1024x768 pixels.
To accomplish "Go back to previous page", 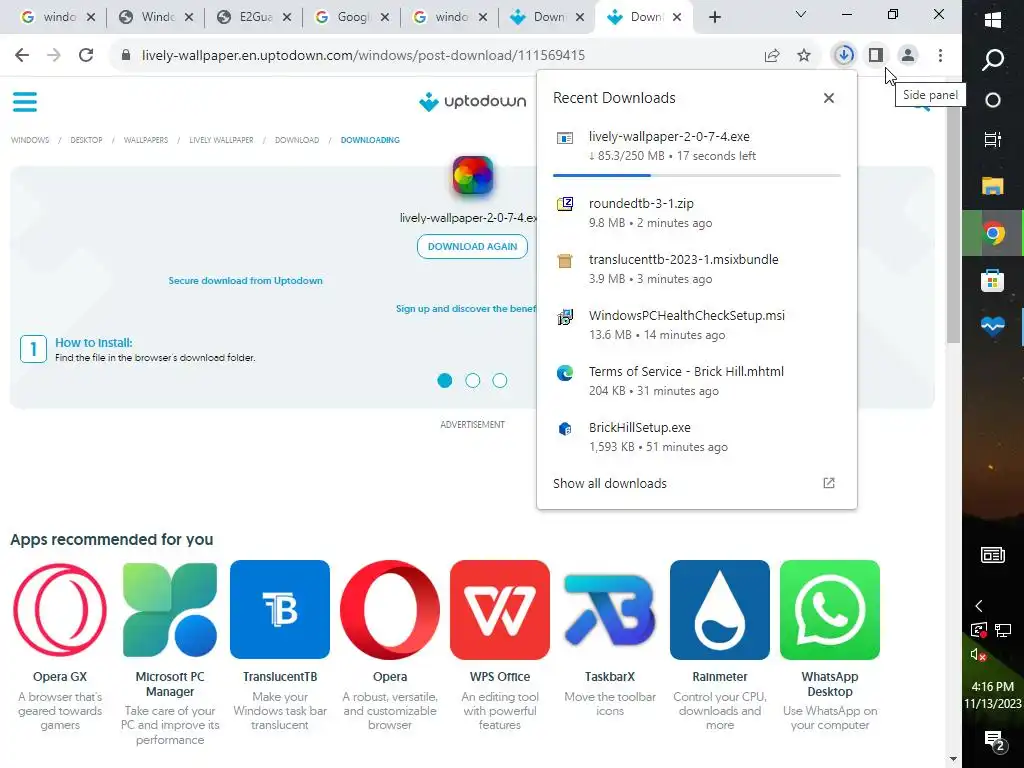I will pos(22,55).
